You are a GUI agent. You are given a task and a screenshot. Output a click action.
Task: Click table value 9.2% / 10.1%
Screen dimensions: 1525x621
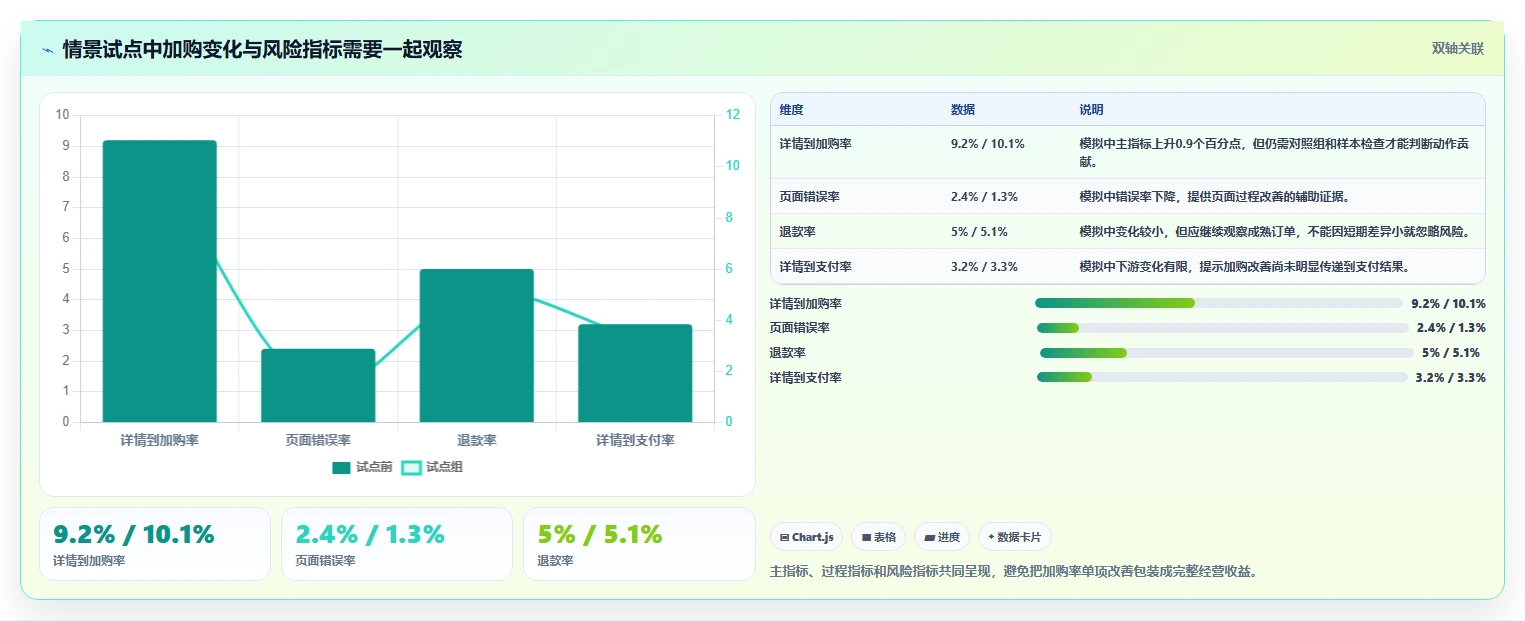coord(987,144)
